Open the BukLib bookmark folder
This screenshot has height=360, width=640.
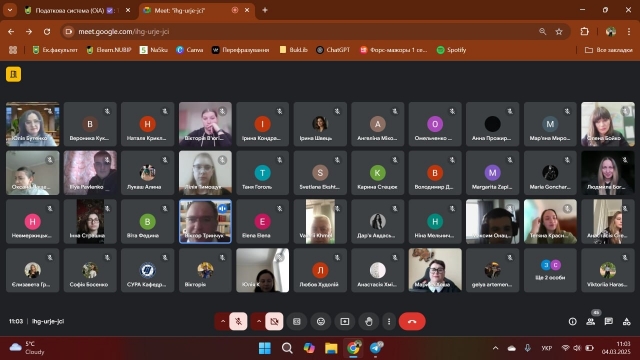(293, 50)
